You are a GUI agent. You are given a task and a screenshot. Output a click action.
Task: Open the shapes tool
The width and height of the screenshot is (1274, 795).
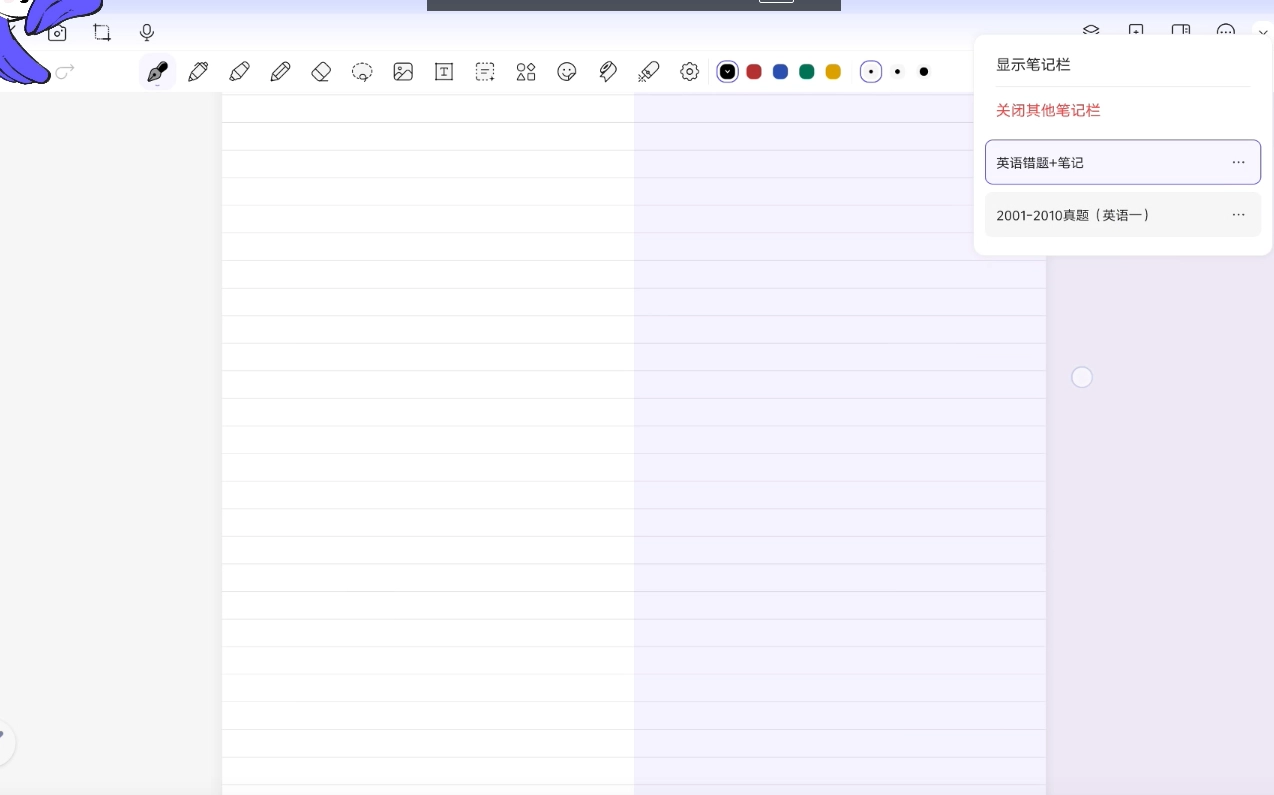[x=526, y=72]
